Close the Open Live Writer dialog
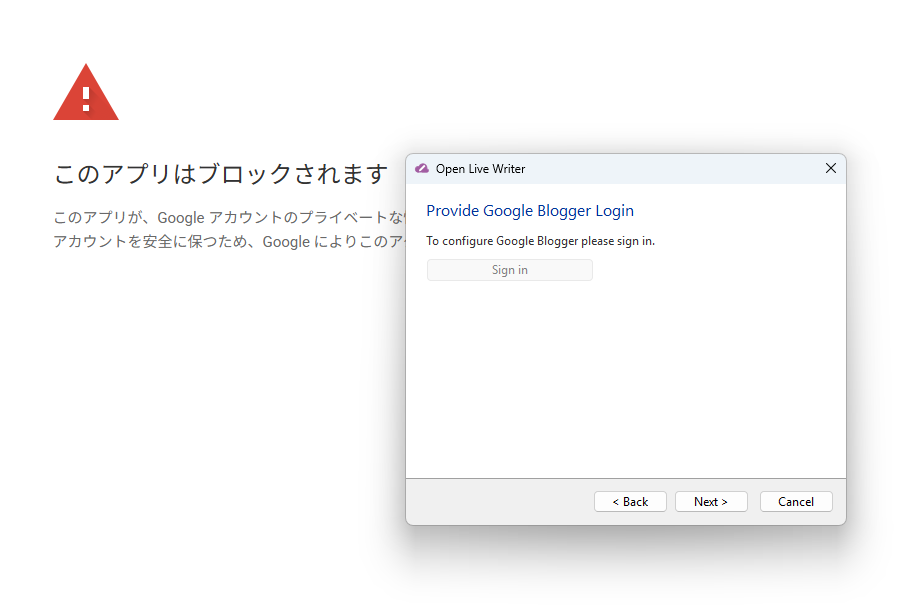Image resolution: width=914 pixels, height=606 pixels. tap(831, 168)
